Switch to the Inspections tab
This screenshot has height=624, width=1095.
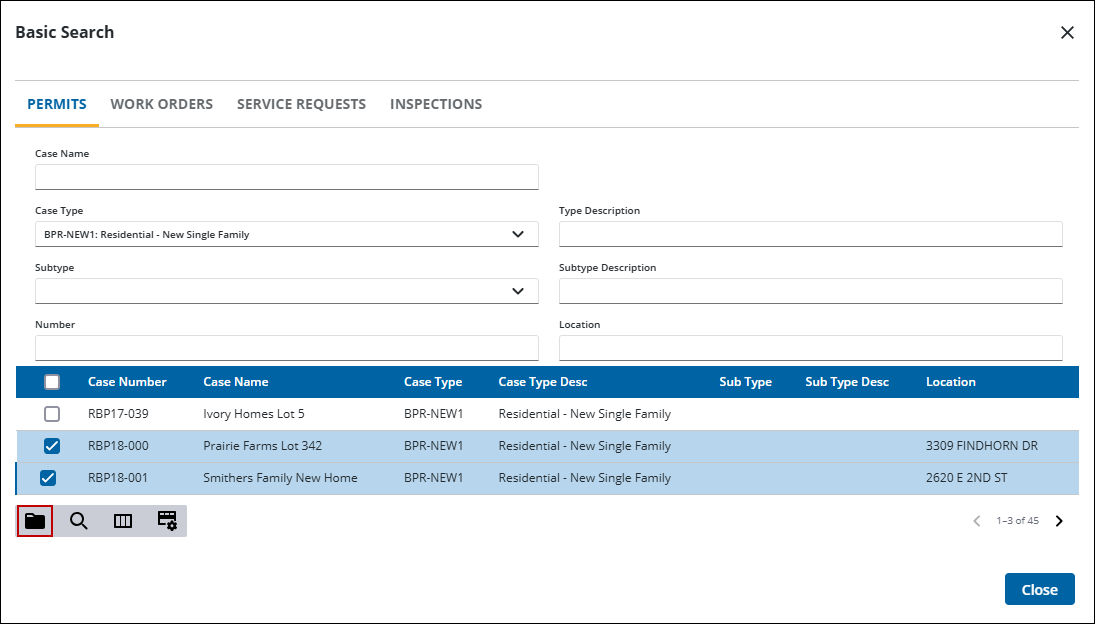pos(436,104)
